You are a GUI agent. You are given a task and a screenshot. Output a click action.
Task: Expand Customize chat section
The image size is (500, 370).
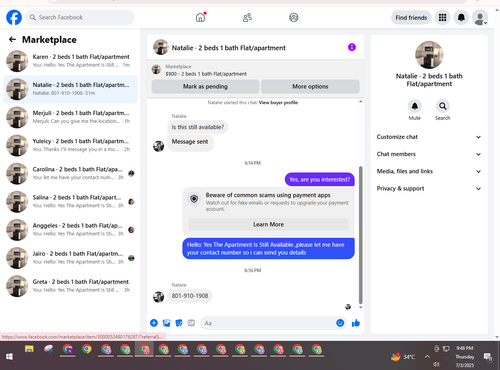pos(429,137)
